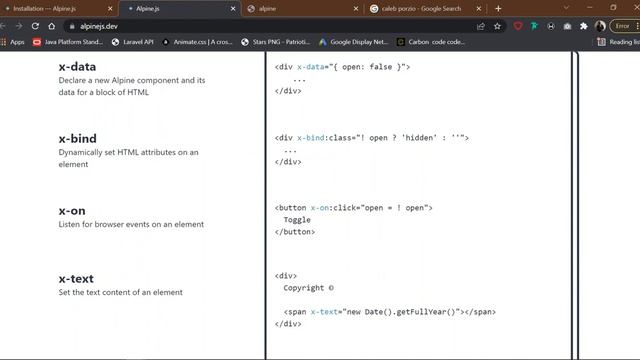View site info via the padlock icon
The image size is (640, 360).
coord(72,27)
